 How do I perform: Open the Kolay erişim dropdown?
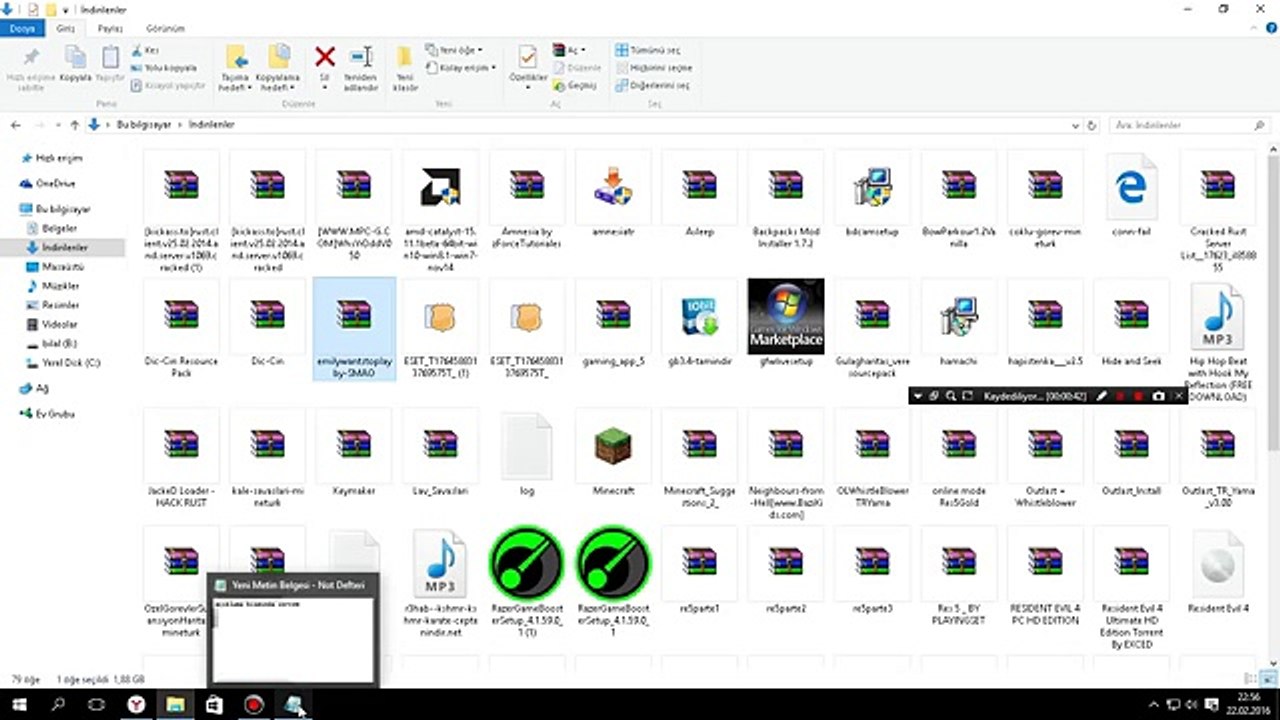[x=460, y=67]
